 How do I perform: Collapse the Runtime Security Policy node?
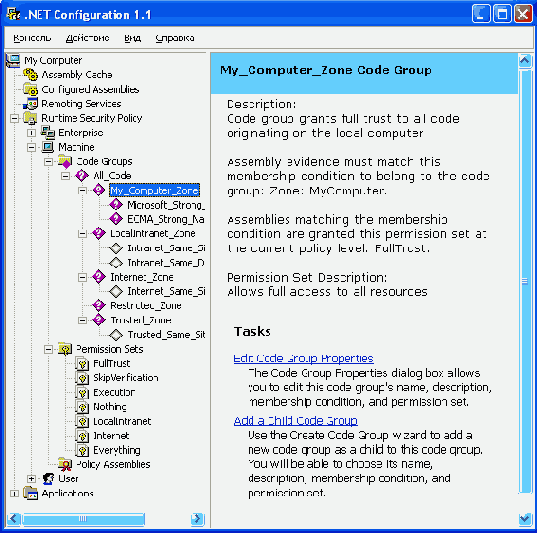pyautogui.click(x=14, y=119)
